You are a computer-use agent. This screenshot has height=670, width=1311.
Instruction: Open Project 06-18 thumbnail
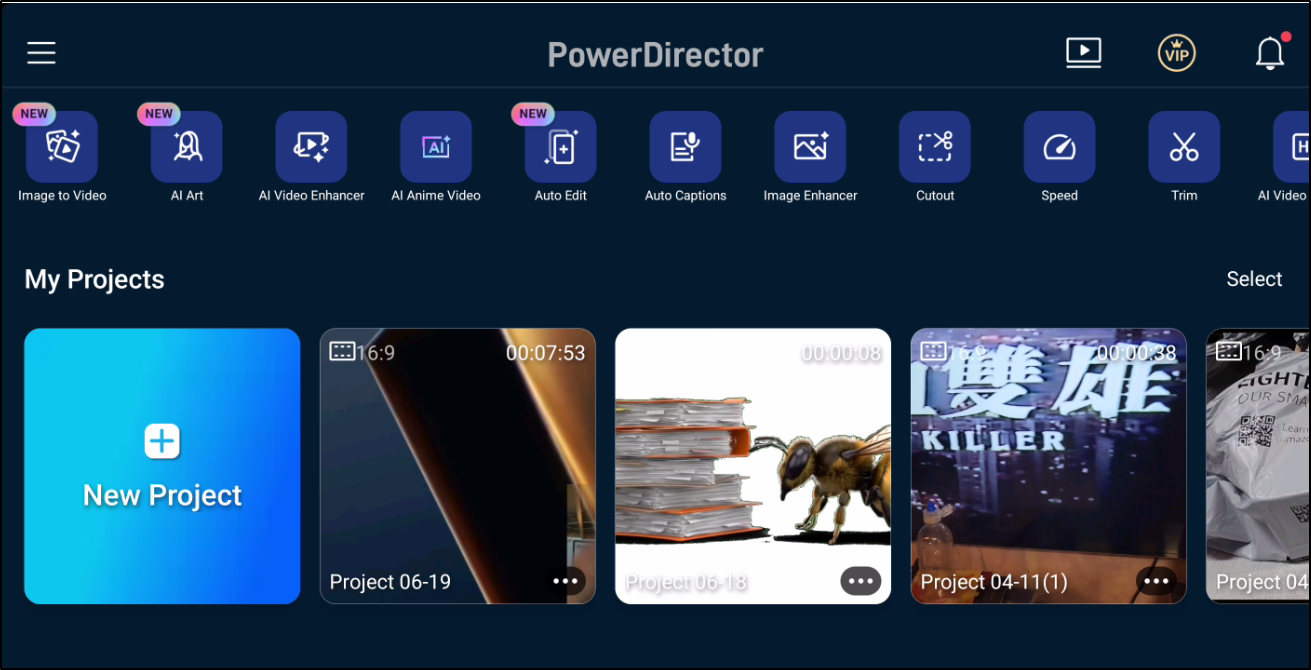coord(753,466)
